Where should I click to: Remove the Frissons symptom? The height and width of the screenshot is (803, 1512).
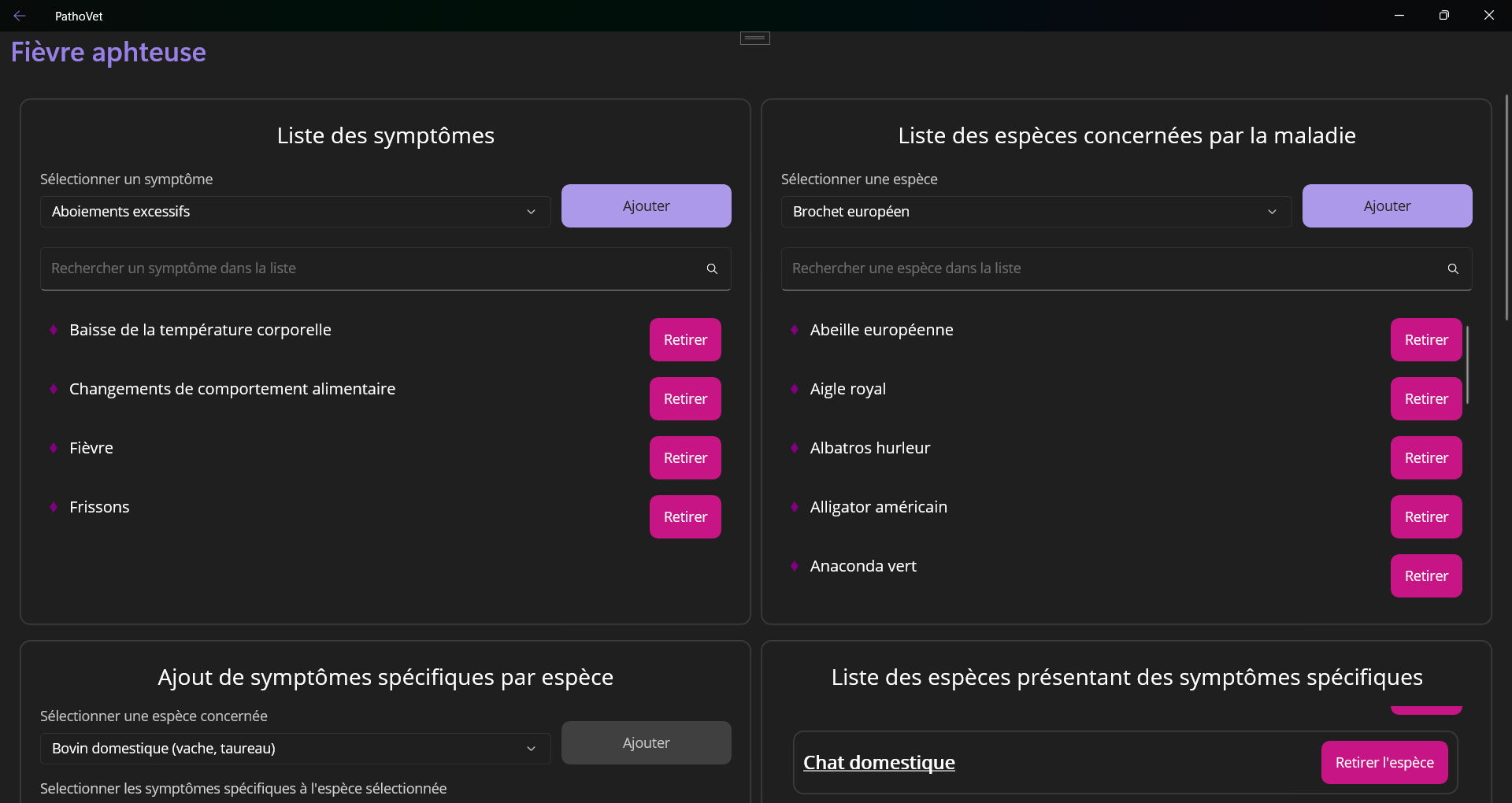[685, 517]
